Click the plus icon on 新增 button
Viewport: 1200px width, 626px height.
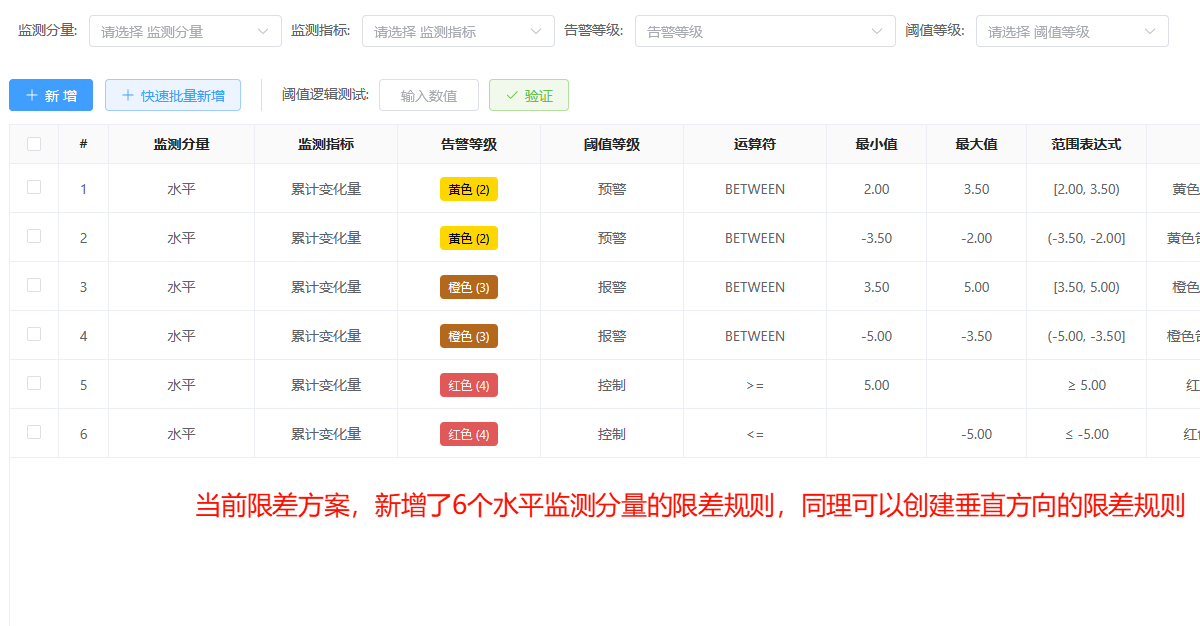click(x=32, y=96)
